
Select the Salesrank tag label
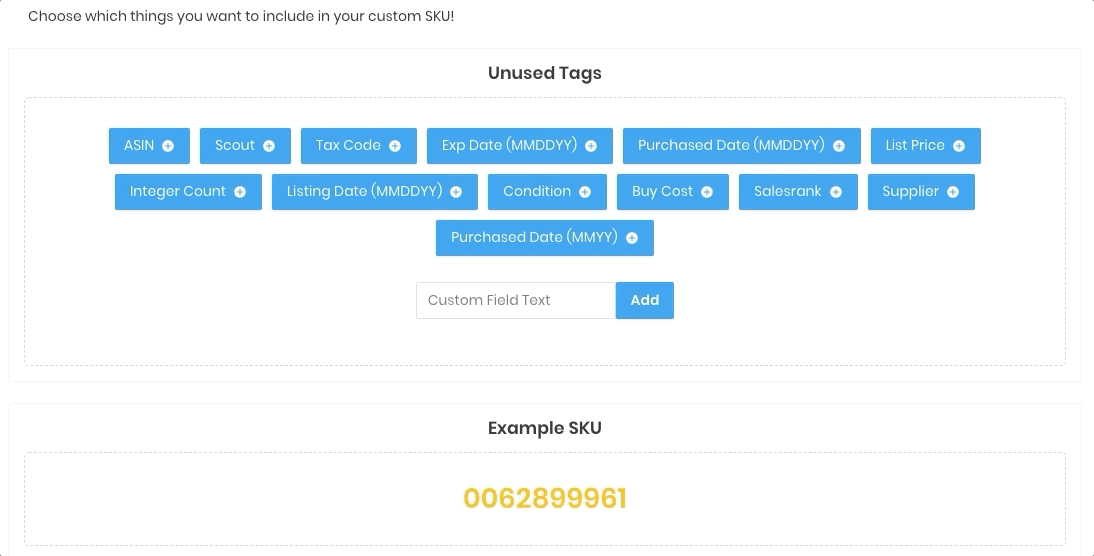coord(788,191)
